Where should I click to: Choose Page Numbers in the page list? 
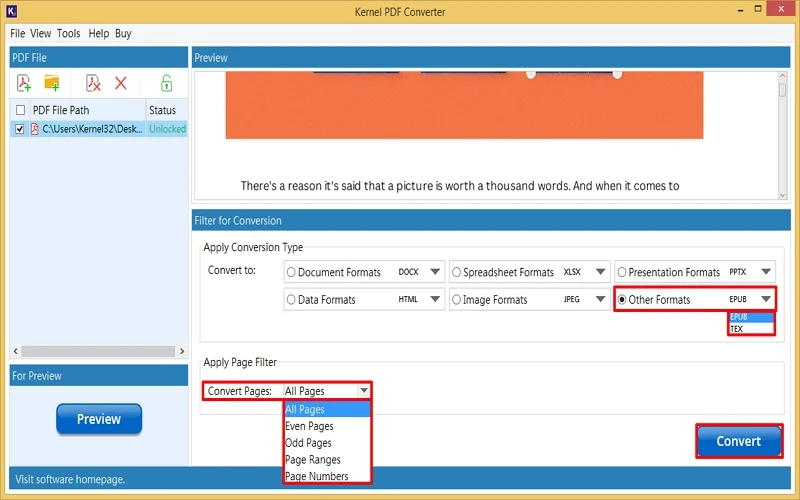tap(327, 476)
